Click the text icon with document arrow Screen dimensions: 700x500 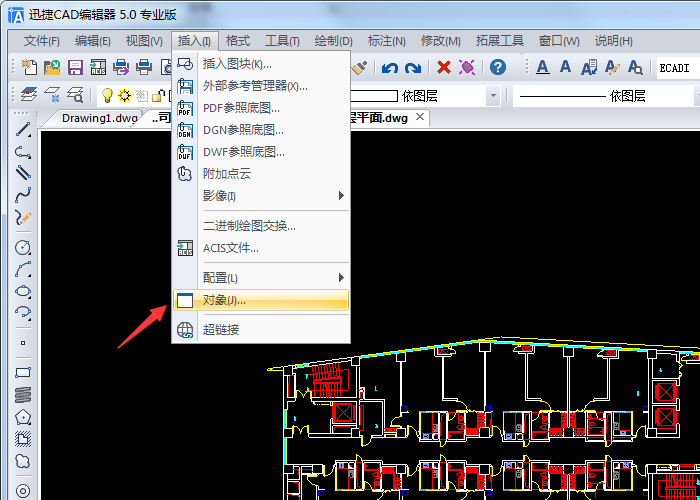pos(589,67)
